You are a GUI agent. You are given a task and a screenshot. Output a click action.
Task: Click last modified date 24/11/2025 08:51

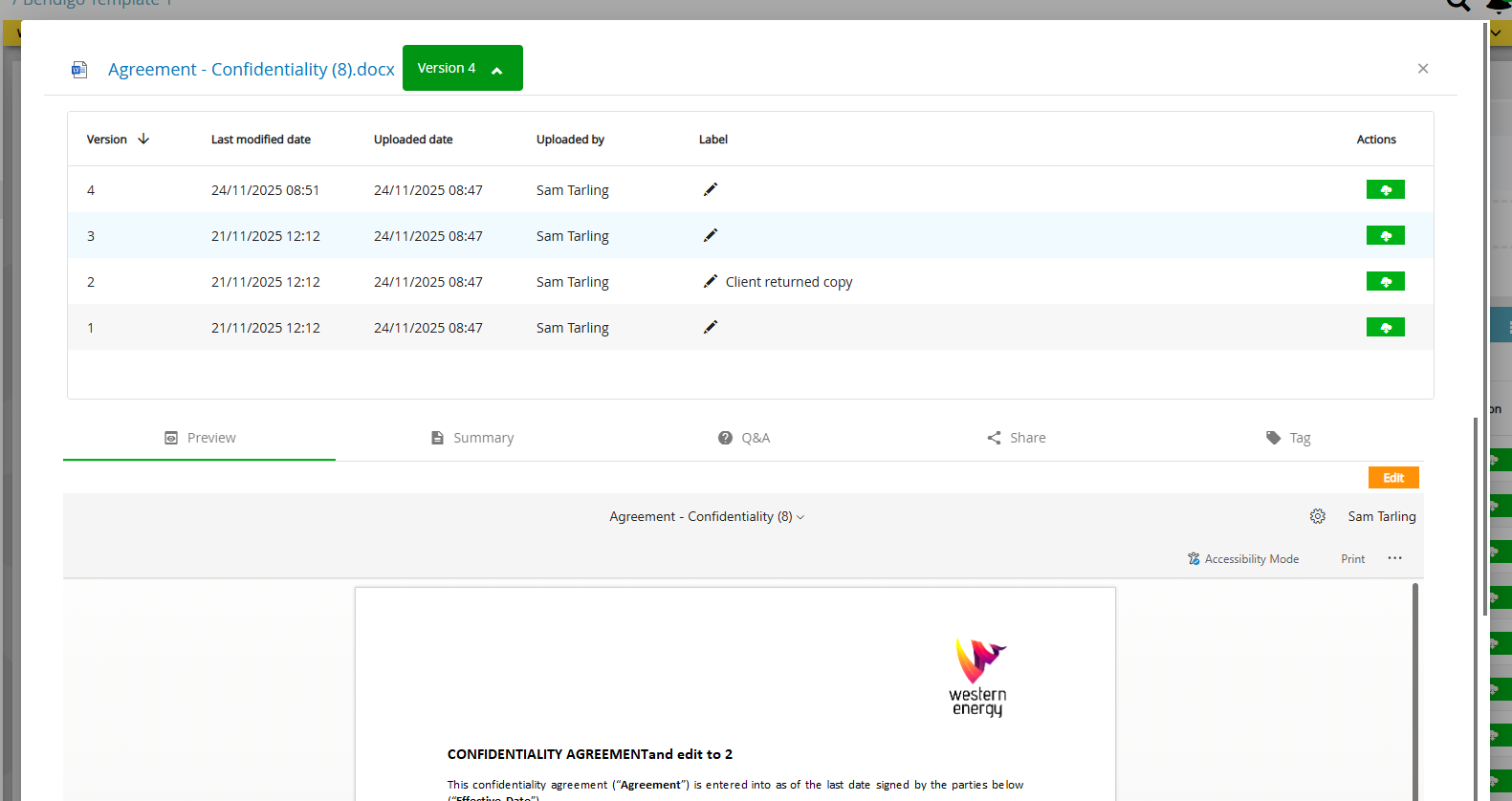(x=265, y=190)
